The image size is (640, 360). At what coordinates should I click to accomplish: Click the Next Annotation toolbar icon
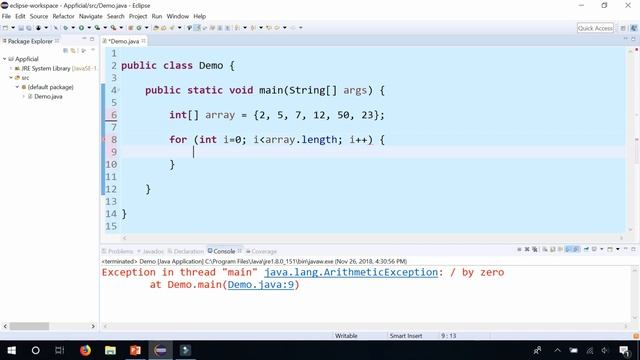click(x=237, y=28)
